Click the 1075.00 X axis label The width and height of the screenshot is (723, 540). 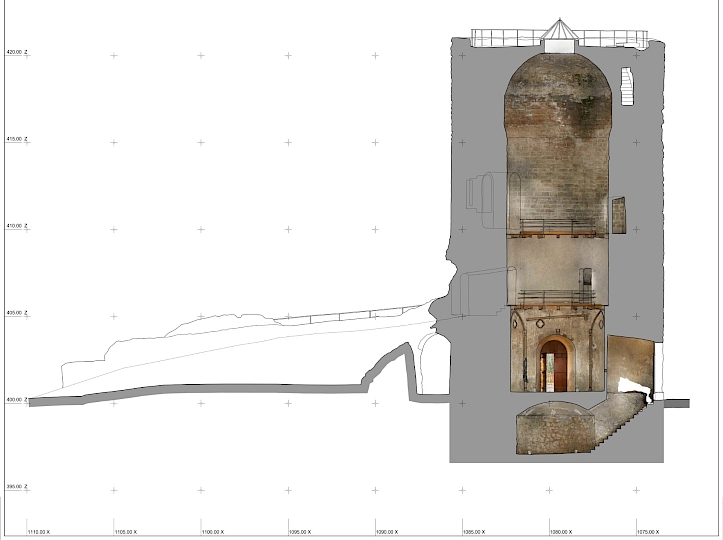pos(648,532)
